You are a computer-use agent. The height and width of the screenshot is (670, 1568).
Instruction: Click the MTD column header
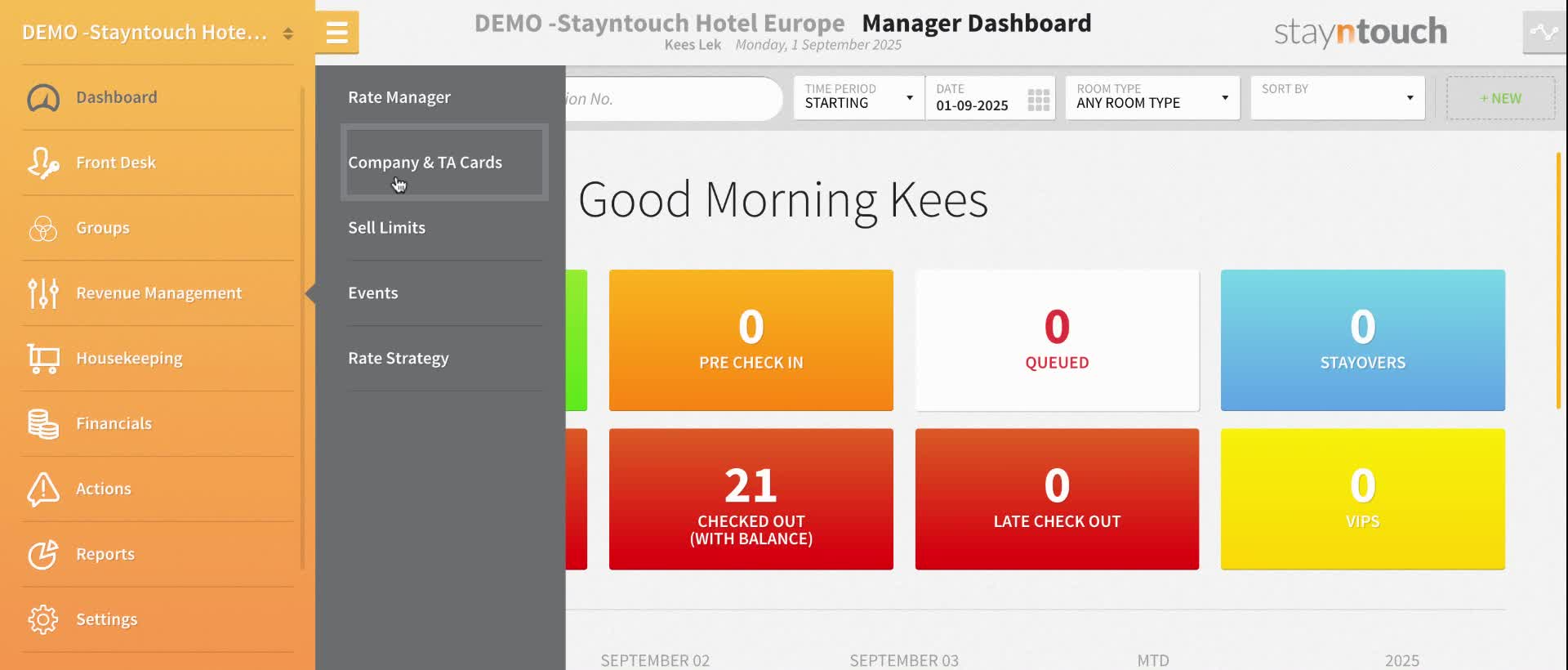click(1153, 660)
